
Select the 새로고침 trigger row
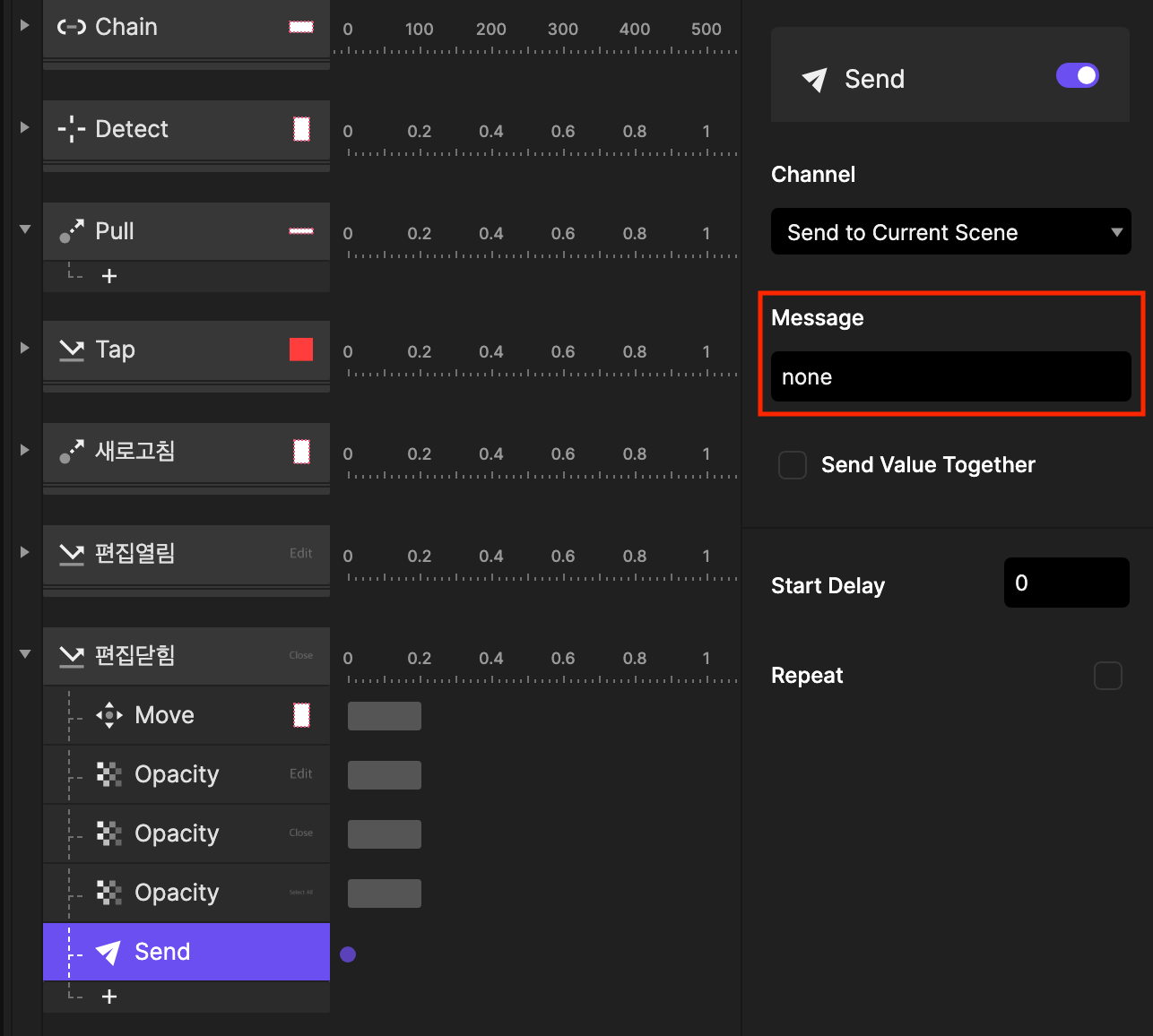coord(186,453)
